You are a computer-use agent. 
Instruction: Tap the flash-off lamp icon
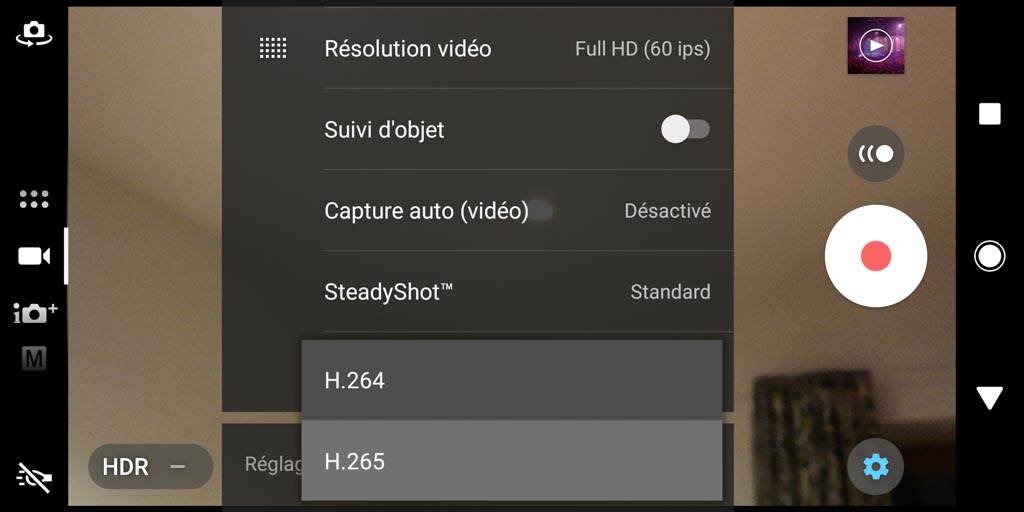point(34,477)
